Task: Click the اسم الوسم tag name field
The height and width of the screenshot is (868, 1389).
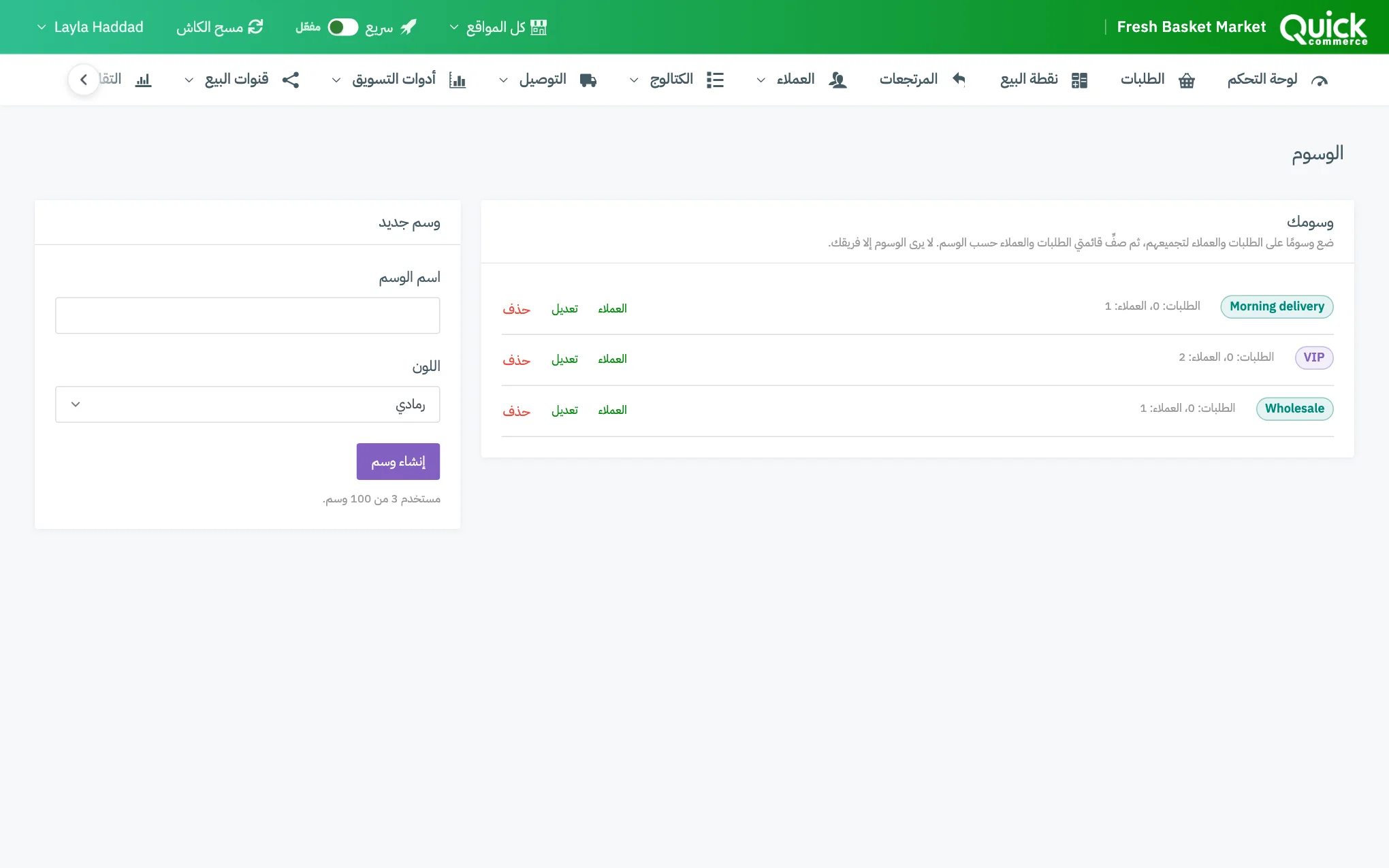Action: pyautogui.click(x=247, y=315)
